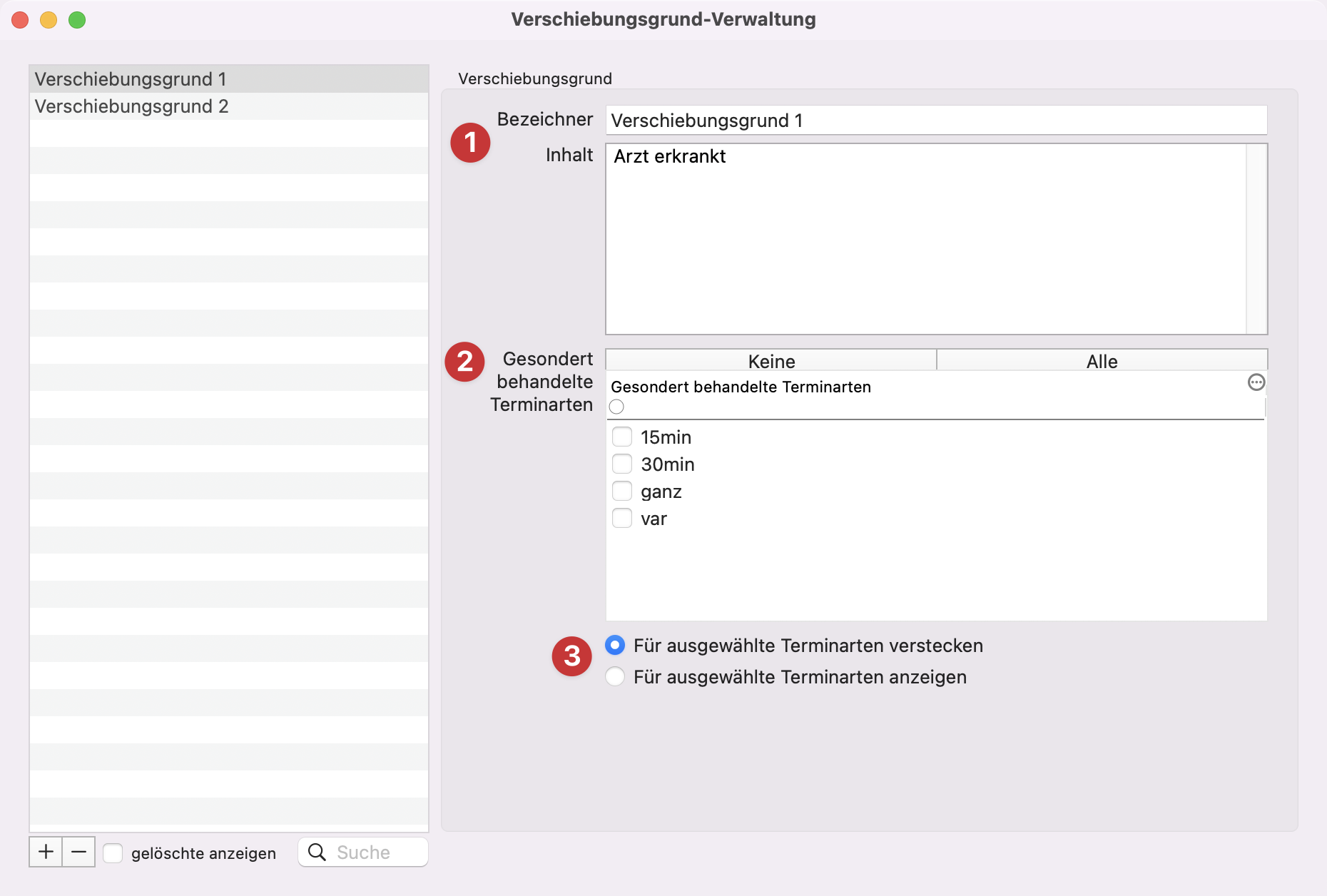Select Verschiebungsgrund 2 in the list

click(x=229, y=106)
